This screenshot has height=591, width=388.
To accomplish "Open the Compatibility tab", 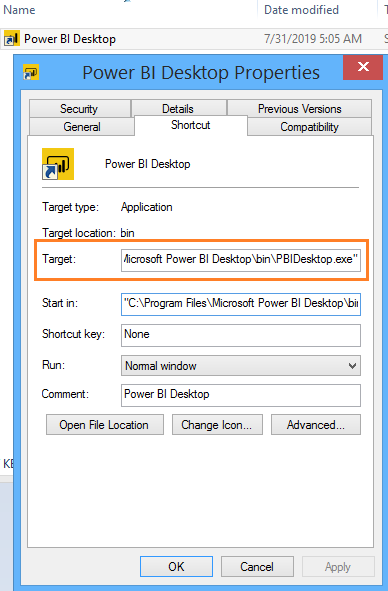I will click(309, 127).
